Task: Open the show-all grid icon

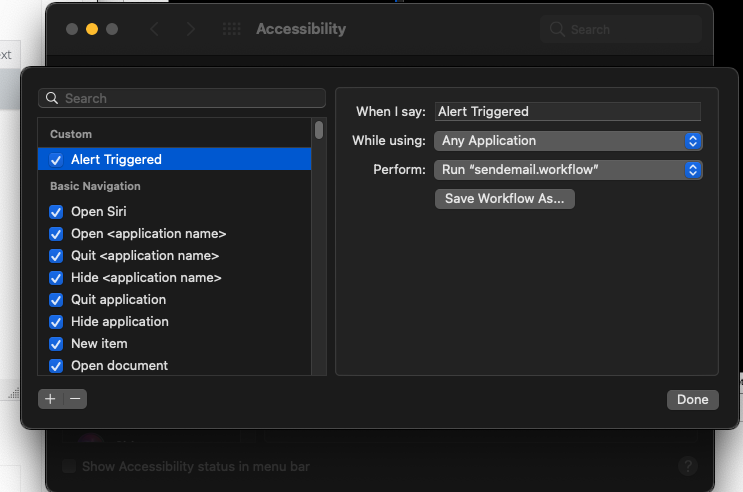Action: (x=231, y=30)
